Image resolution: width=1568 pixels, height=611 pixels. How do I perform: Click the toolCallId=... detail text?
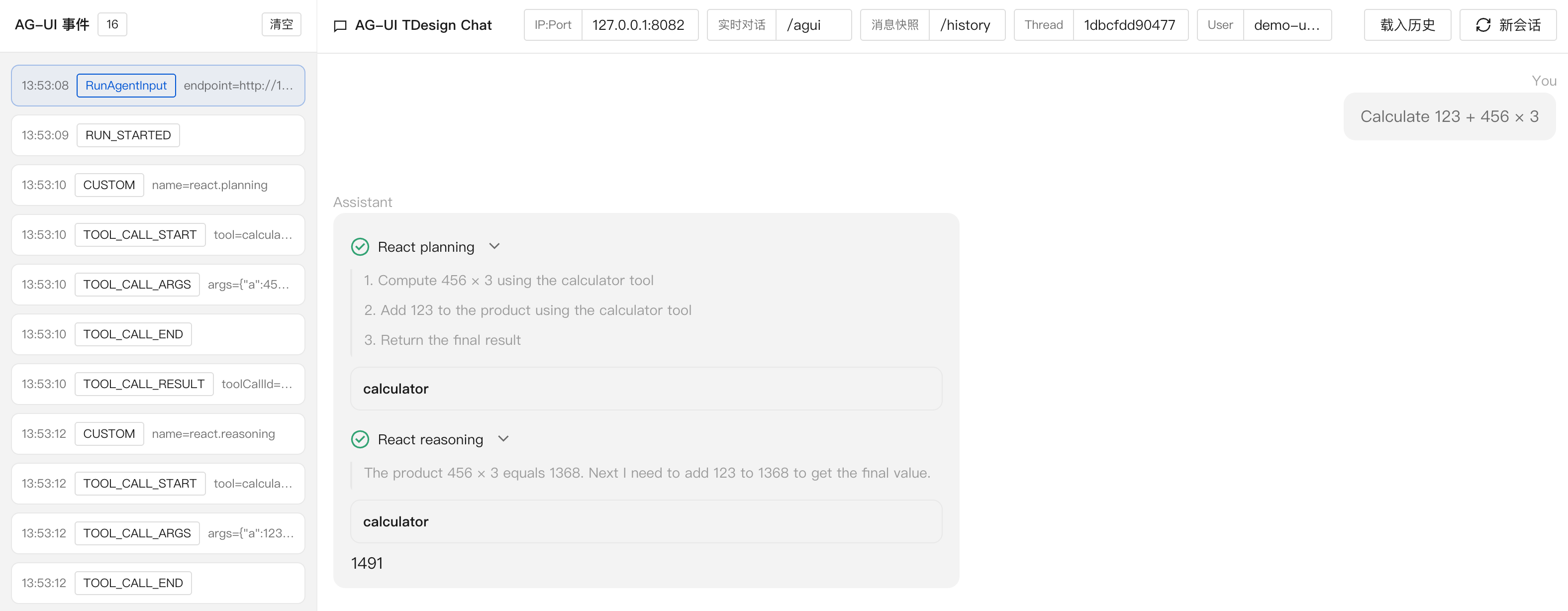[257, 384]
